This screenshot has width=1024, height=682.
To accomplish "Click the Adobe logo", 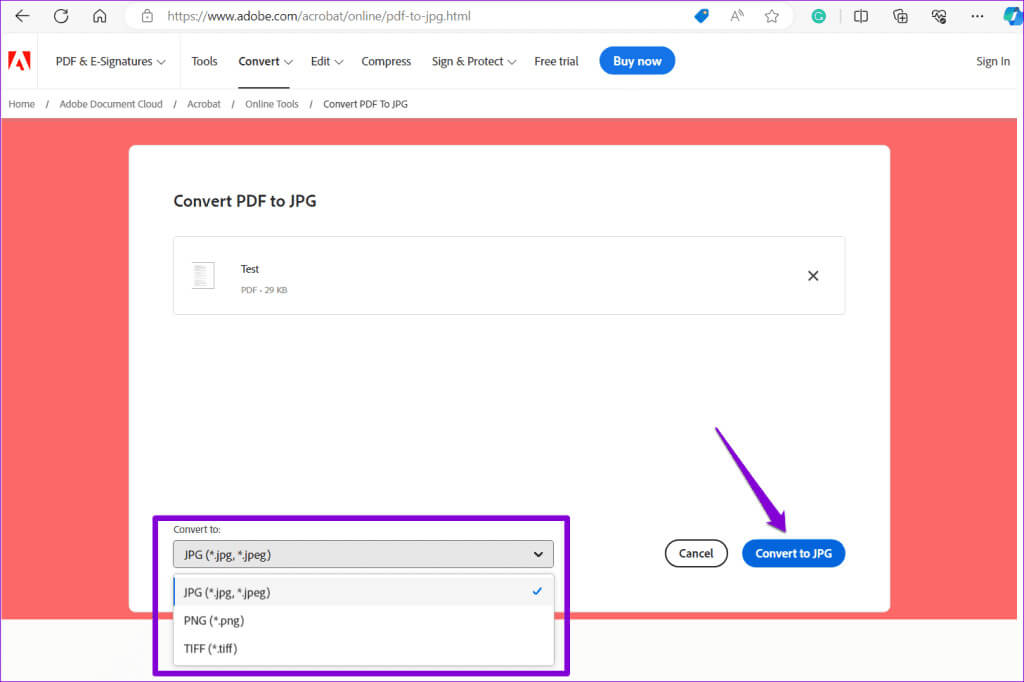I will (19, 61).
